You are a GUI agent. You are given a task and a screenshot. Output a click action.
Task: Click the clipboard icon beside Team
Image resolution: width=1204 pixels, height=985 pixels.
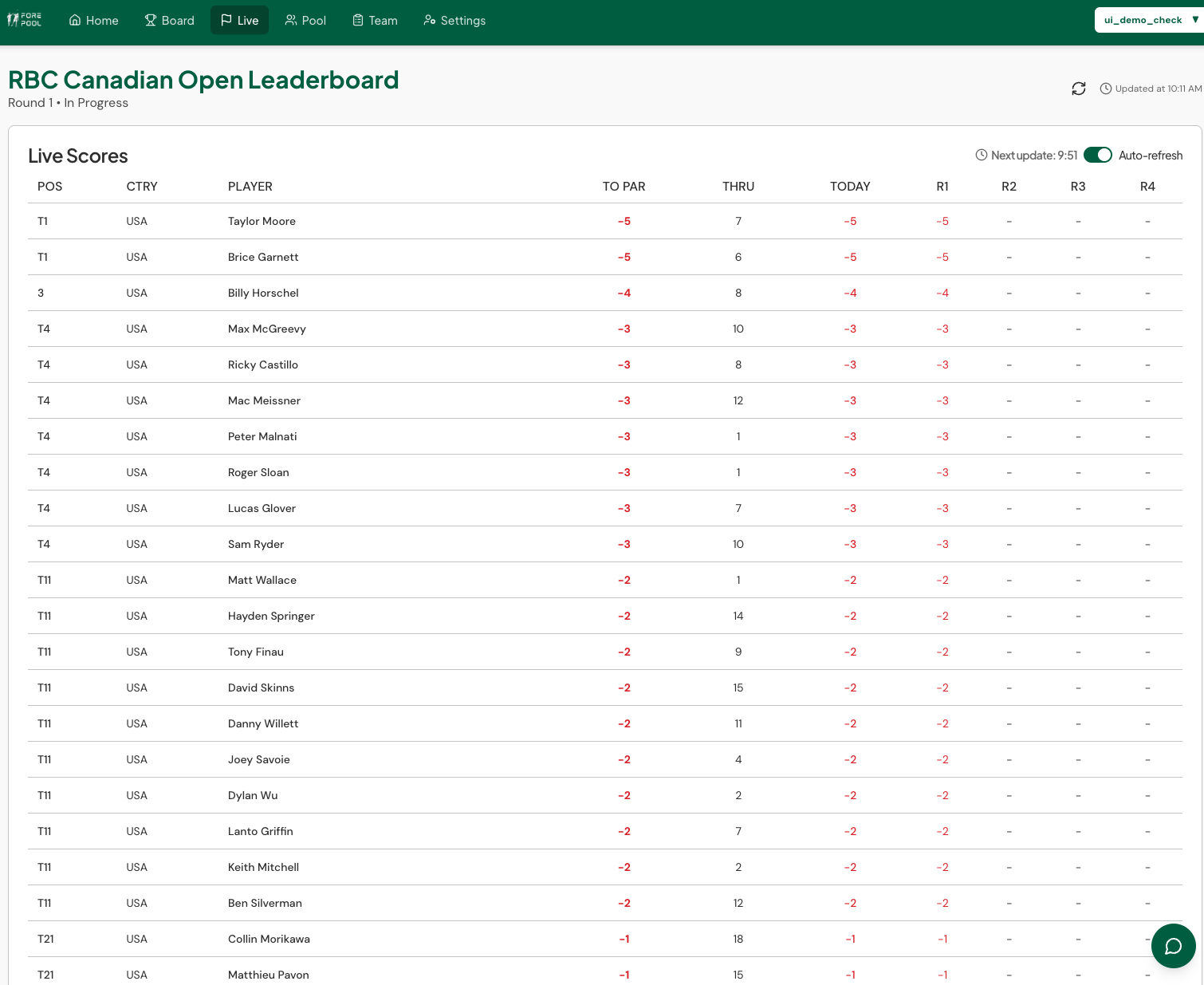click(x=358, y=20)
